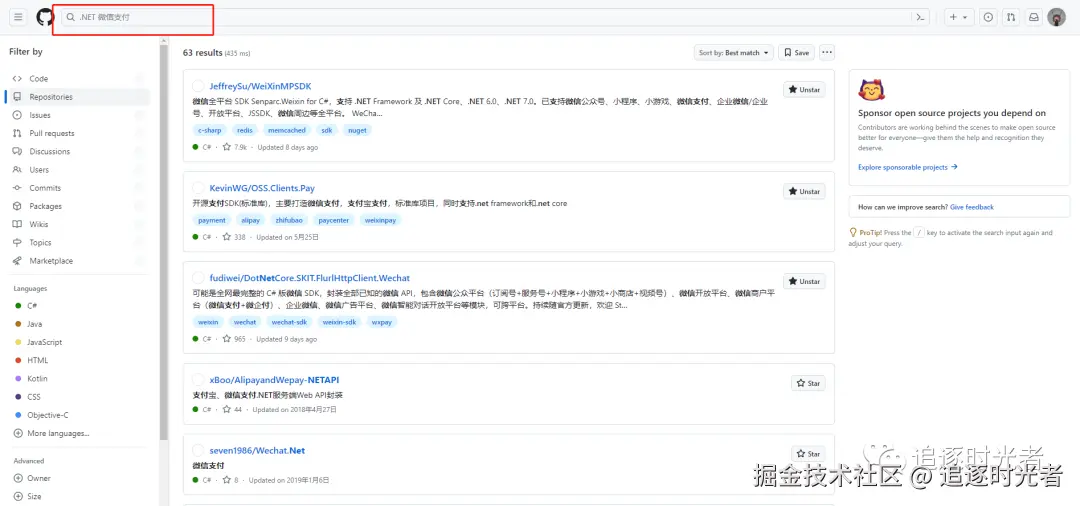Open the command palette icon

click(920, 17)
